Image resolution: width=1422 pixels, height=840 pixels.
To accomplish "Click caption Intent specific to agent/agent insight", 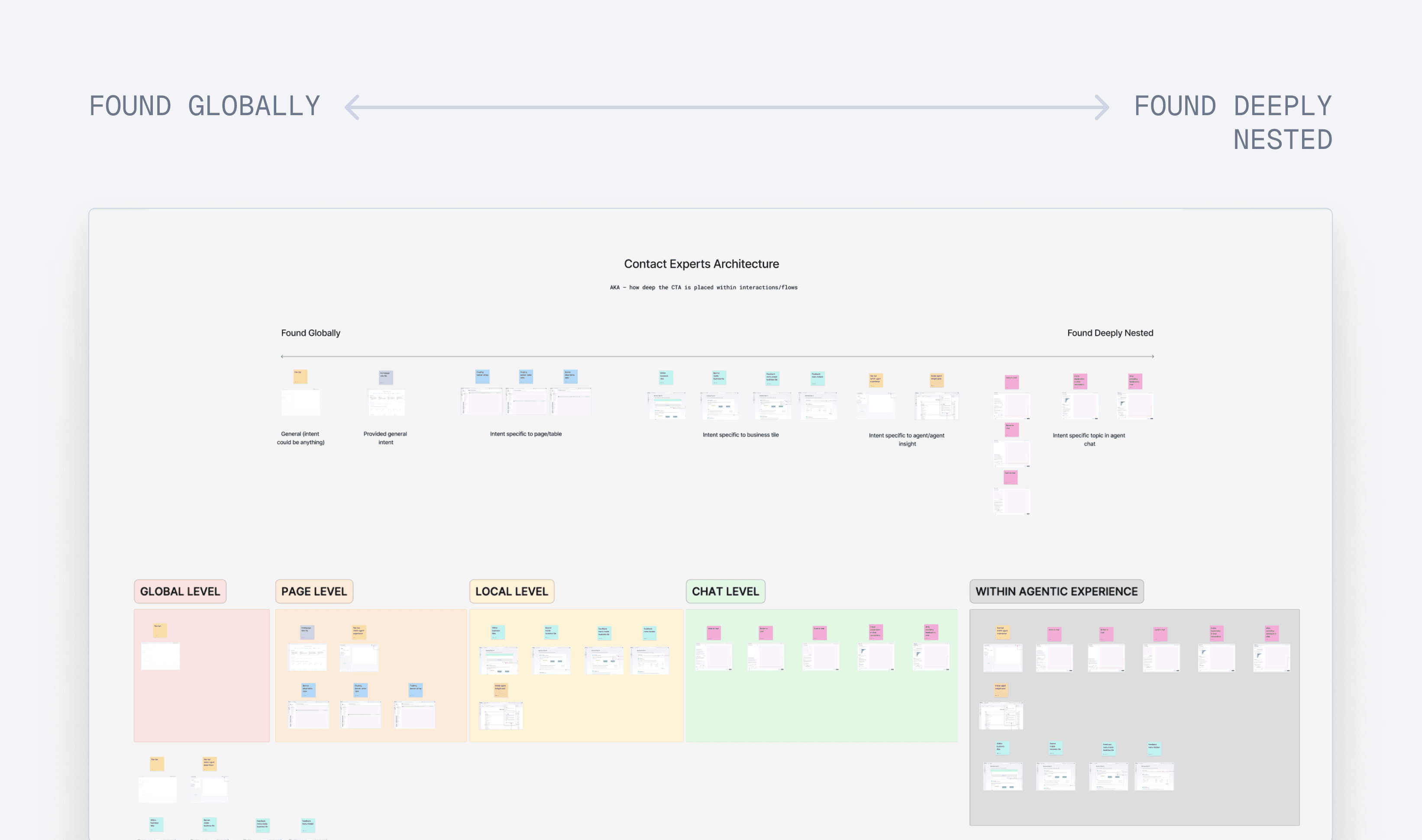I will [x=906, y=439].
